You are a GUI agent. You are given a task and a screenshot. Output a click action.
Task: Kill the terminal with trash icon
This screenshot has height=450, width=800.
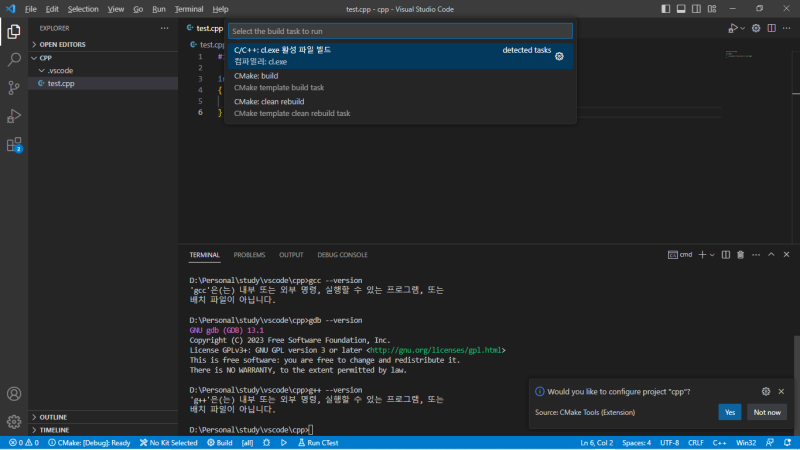point(739,255)
